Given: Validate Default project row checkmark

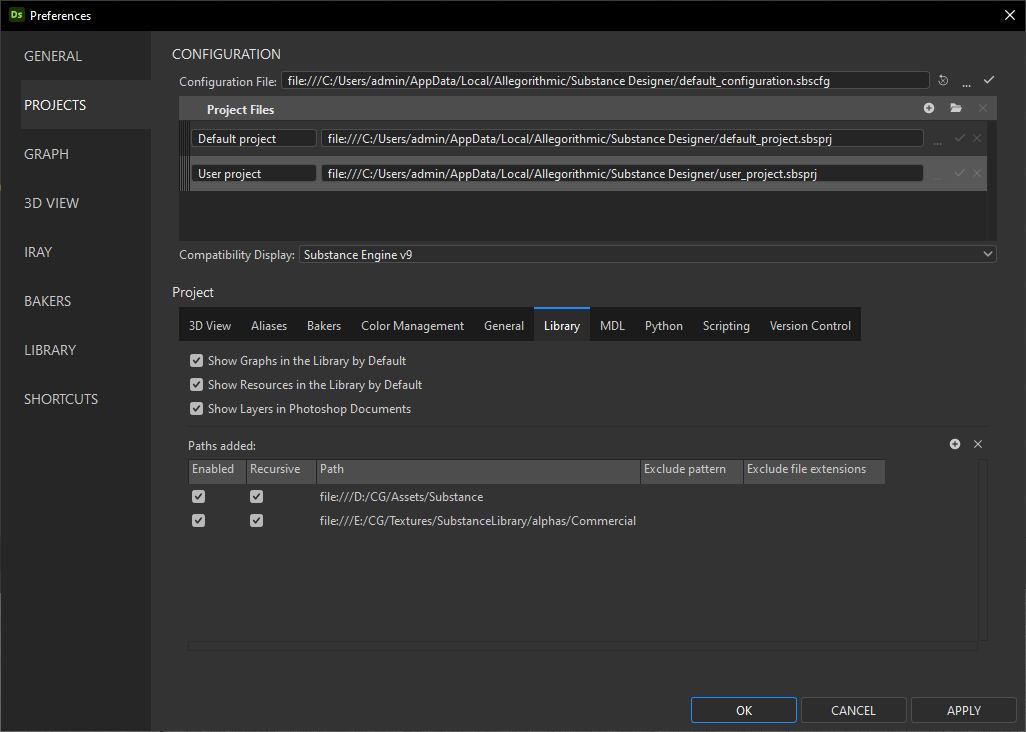Looking at the screenshot, I should pyautogui.click(x=960, y=138).
